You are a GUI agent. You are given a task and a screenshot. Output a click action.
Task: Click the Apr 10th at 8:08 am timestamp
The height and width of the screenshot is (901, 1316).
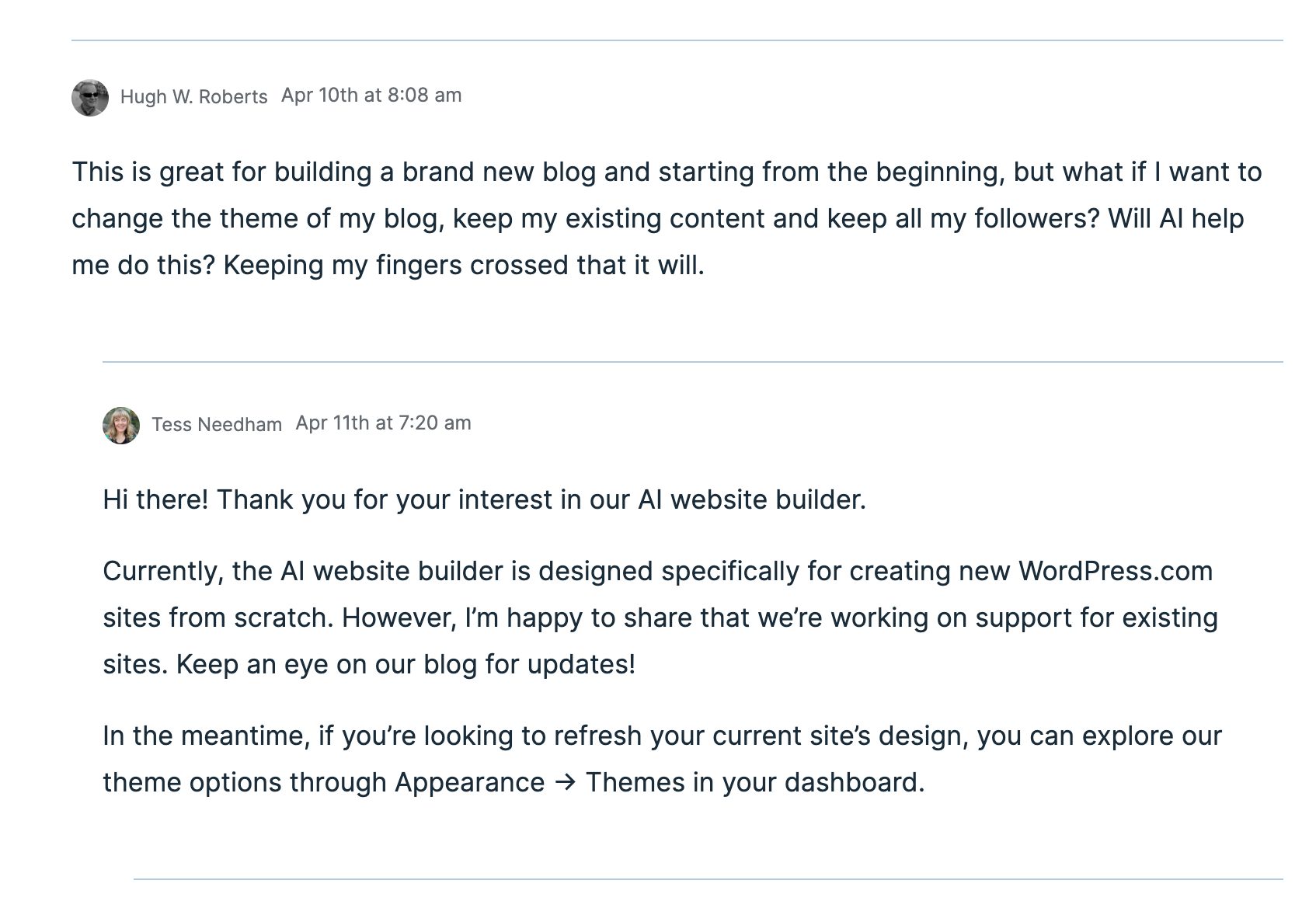(x=371, y=96)
